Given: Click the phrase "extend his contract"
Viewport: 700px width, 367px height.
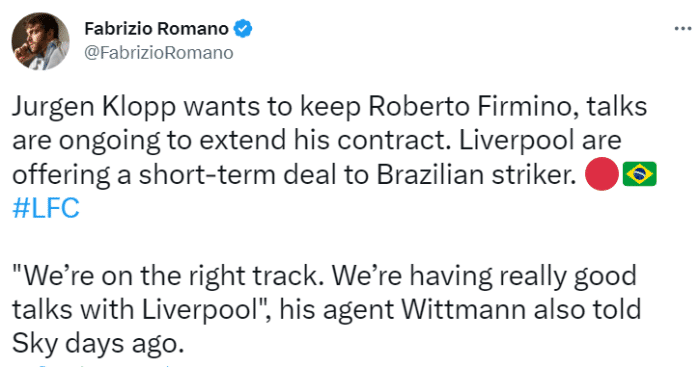Looking at the screenshot, I should (x=325, y=141).
